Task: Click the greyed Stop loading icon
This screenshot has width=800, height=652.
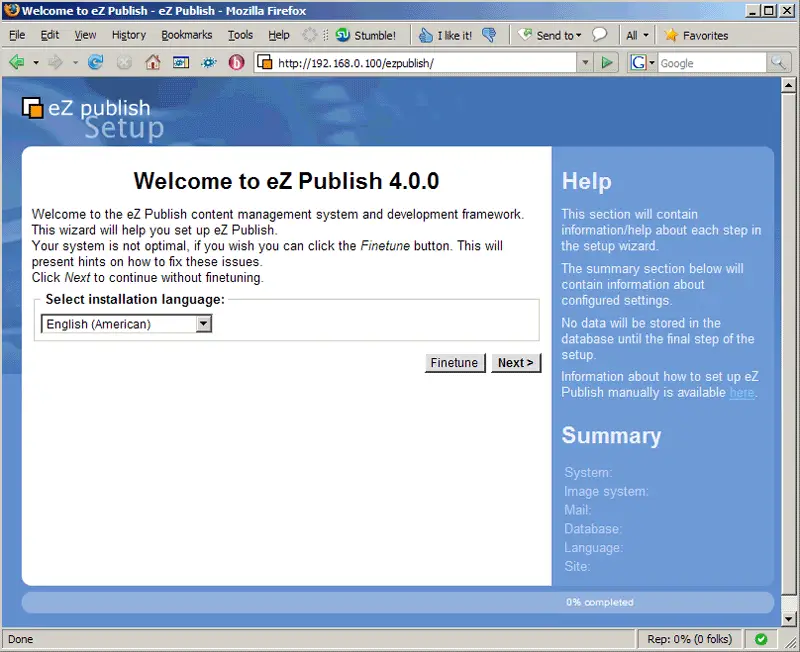Action: pyautogui.click(x=124, y=63)
